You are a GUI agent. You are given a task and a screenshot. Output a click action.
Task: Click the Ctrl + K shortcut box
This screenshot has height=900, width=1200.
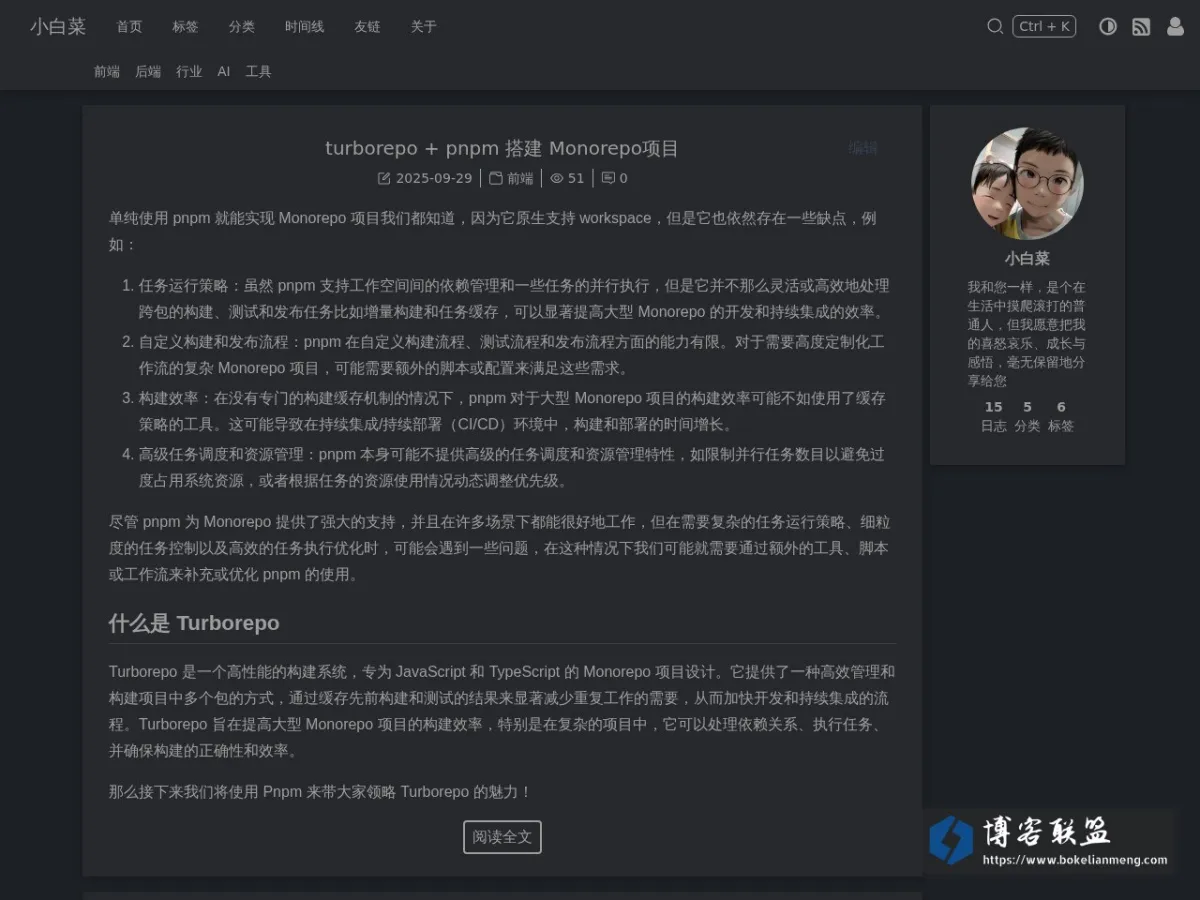[1044, 27]
